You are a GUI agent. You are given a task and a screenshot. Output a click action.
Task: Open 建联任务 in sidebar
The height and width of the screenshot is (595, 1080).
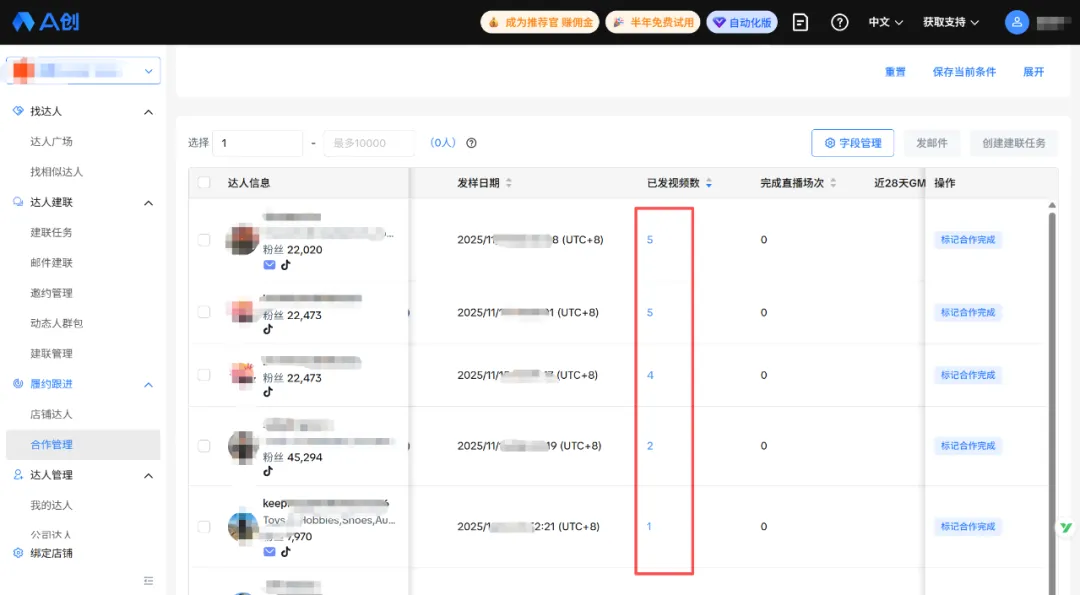point(51,232)
